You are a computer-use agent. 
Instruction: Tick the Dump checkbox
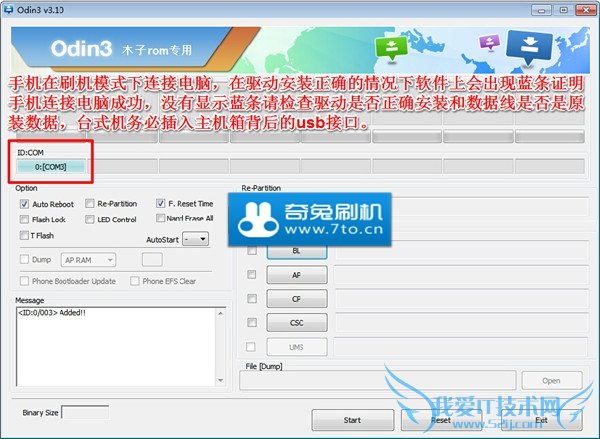(24, 259)
